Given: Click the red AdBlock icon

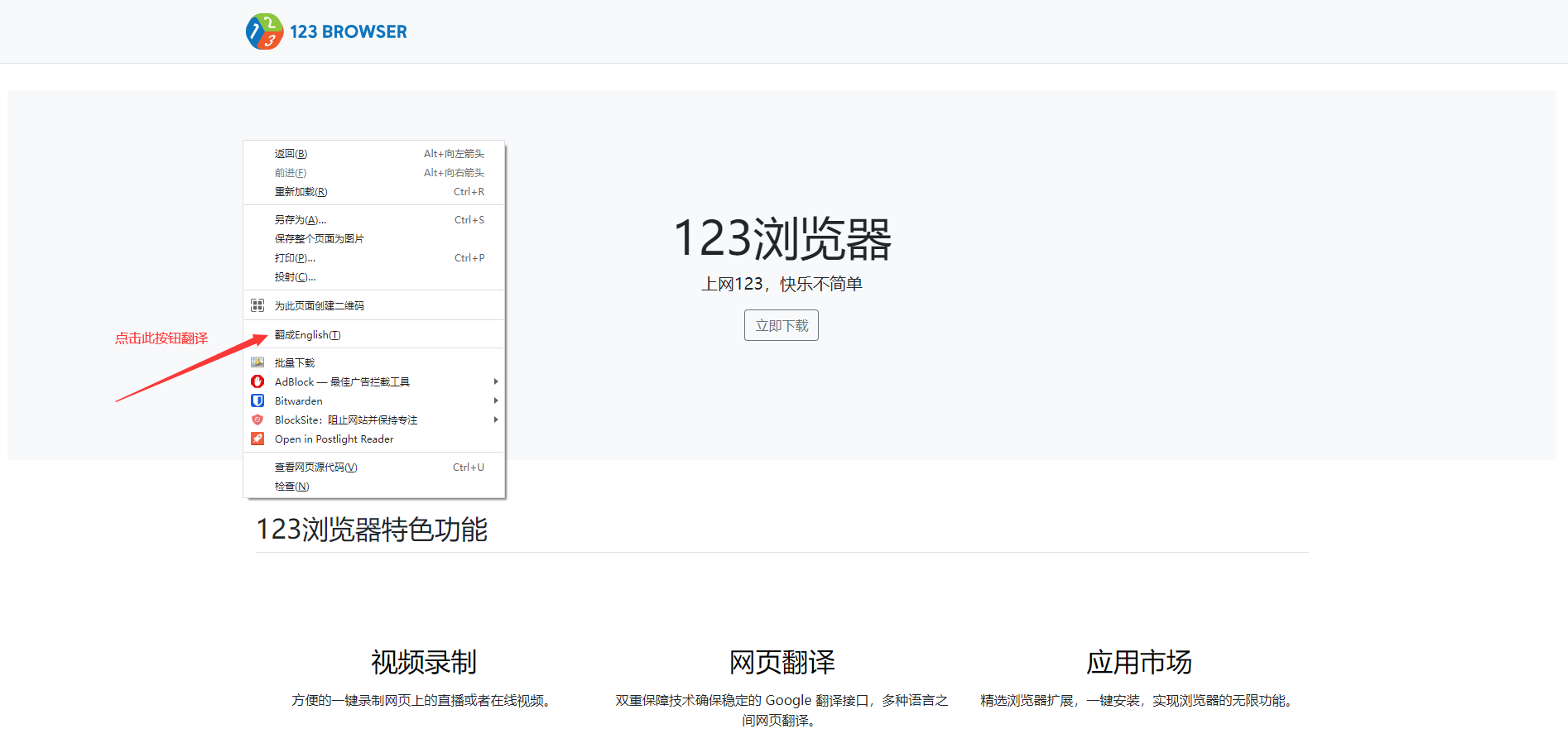Looking at the screenshot, I should coord(257,381).
